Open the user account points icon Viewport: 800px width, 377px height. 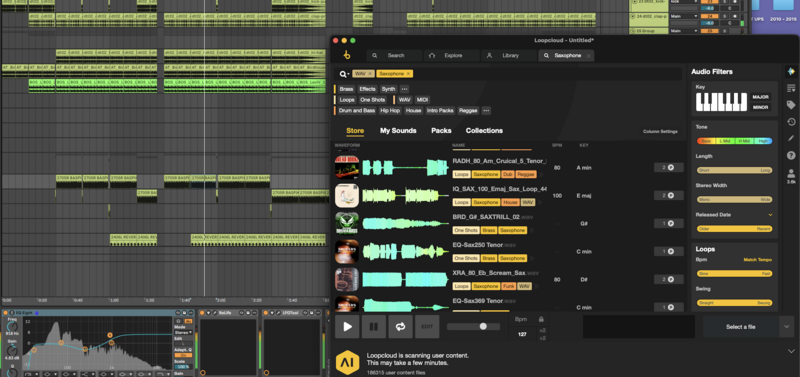pyautogui.click(x=791, y=175)
